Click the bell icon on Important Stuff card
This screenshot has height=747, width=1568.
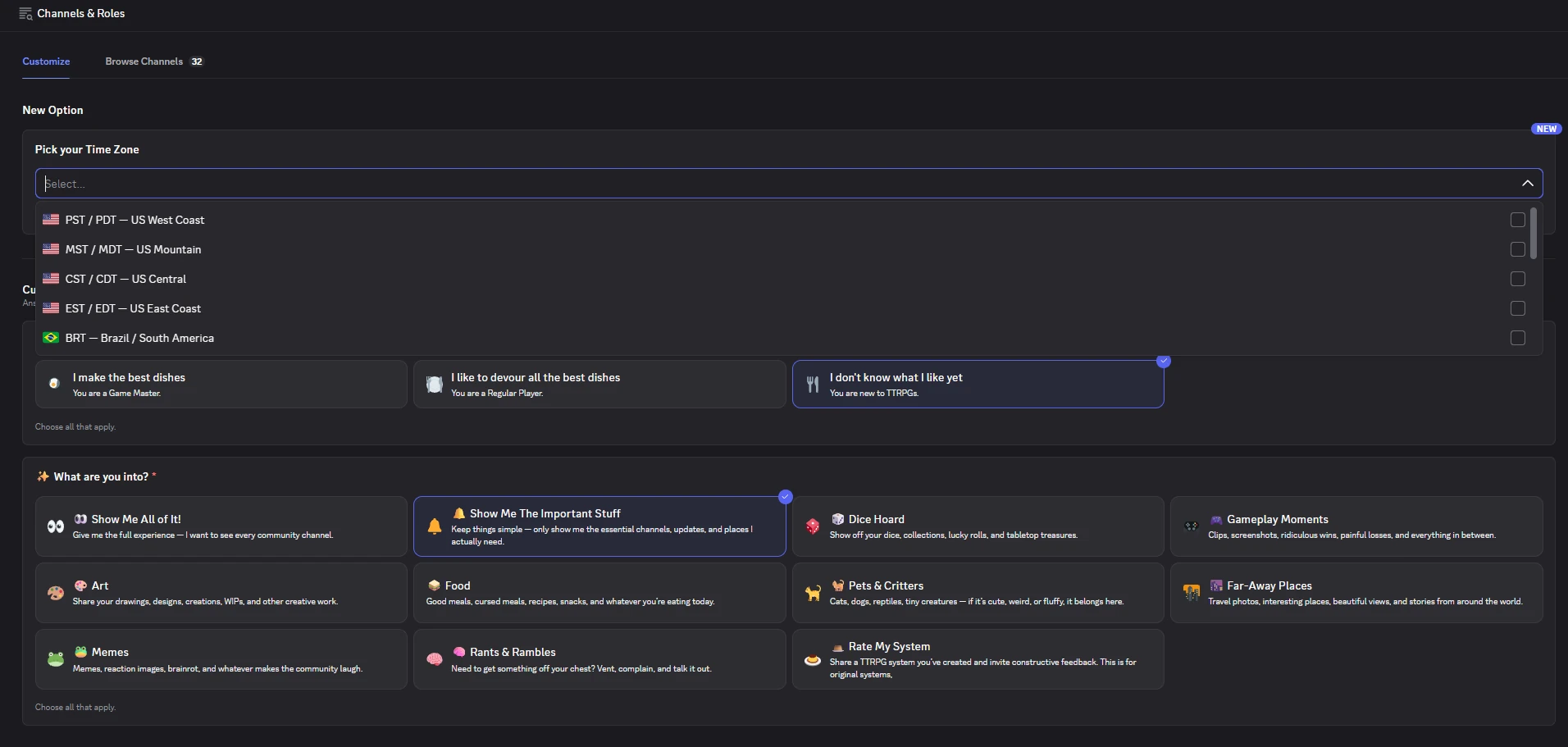(435, 526)
